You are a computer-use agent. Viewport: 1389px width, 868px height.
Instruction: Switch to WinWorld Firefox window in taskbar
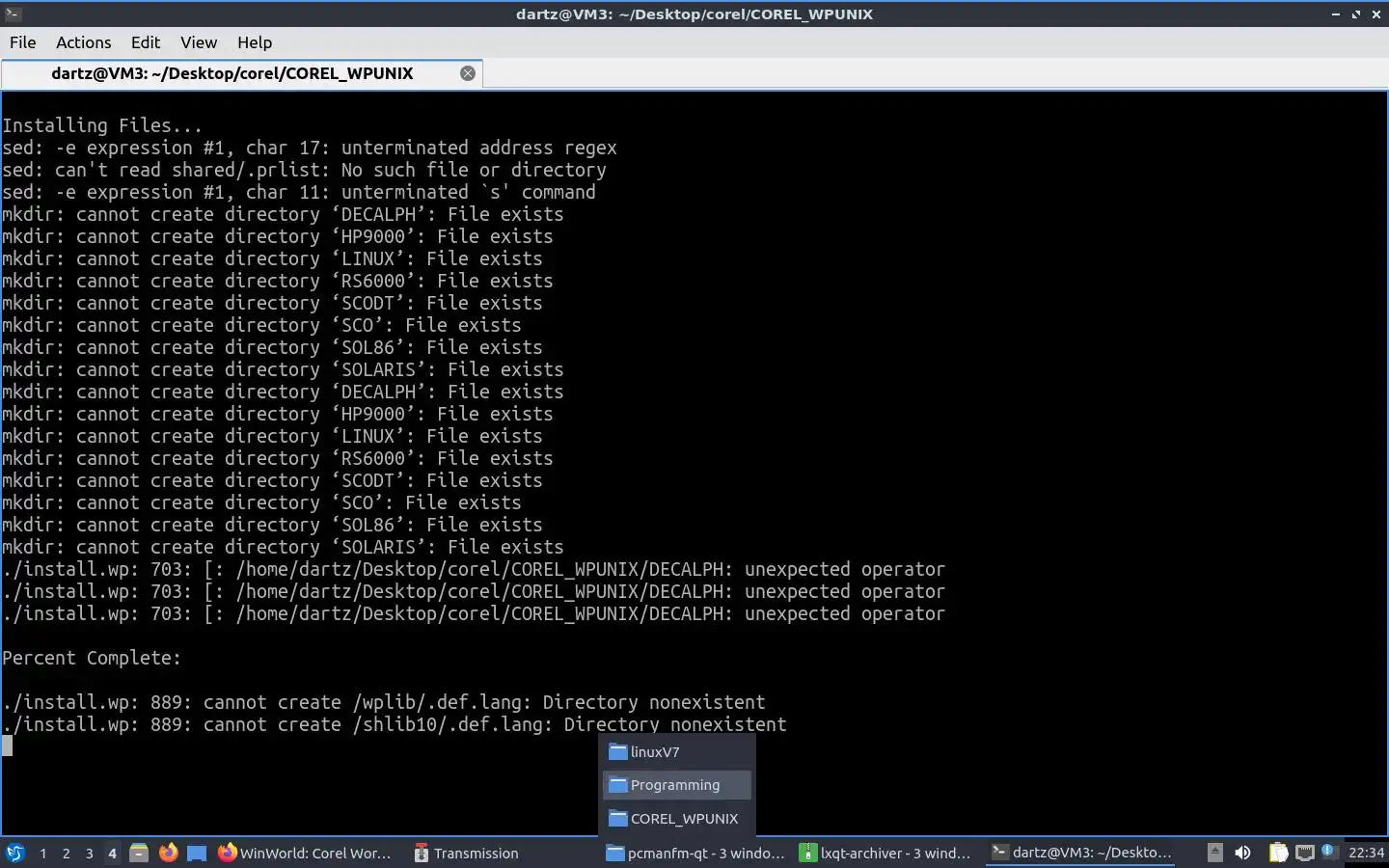coord(305,853)
